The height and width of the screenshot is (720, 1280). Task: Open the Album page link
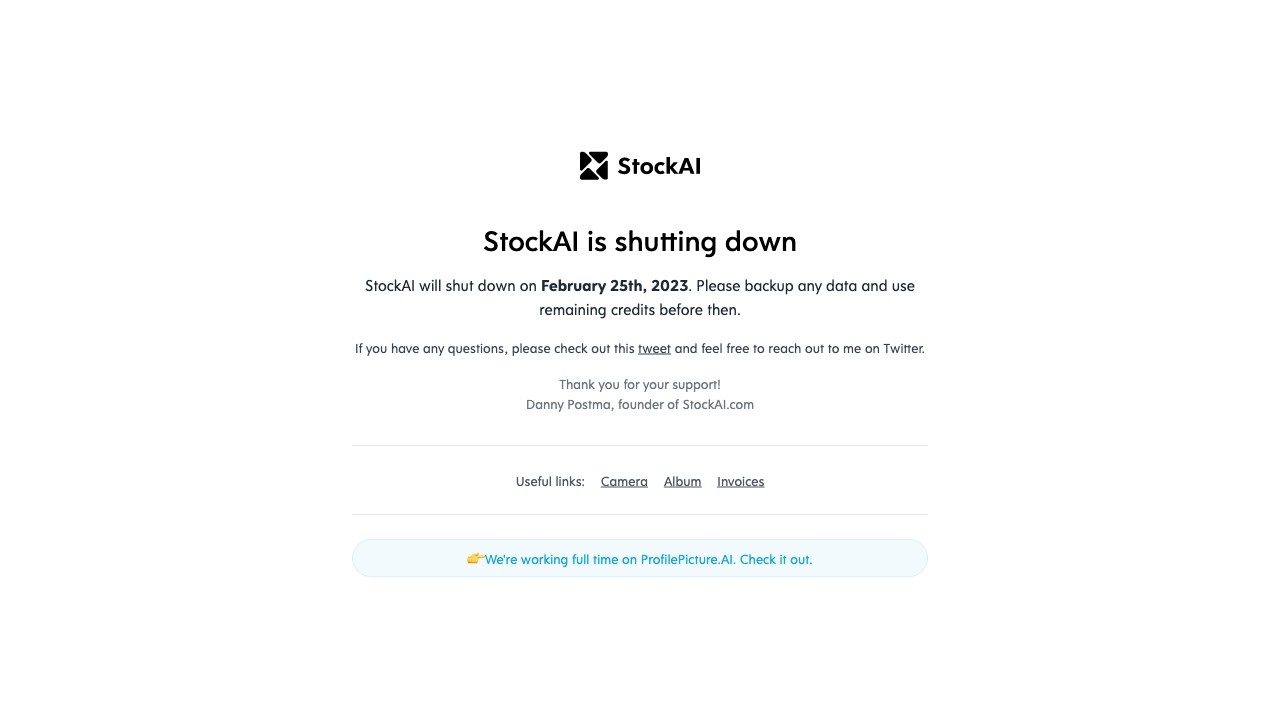682,481
